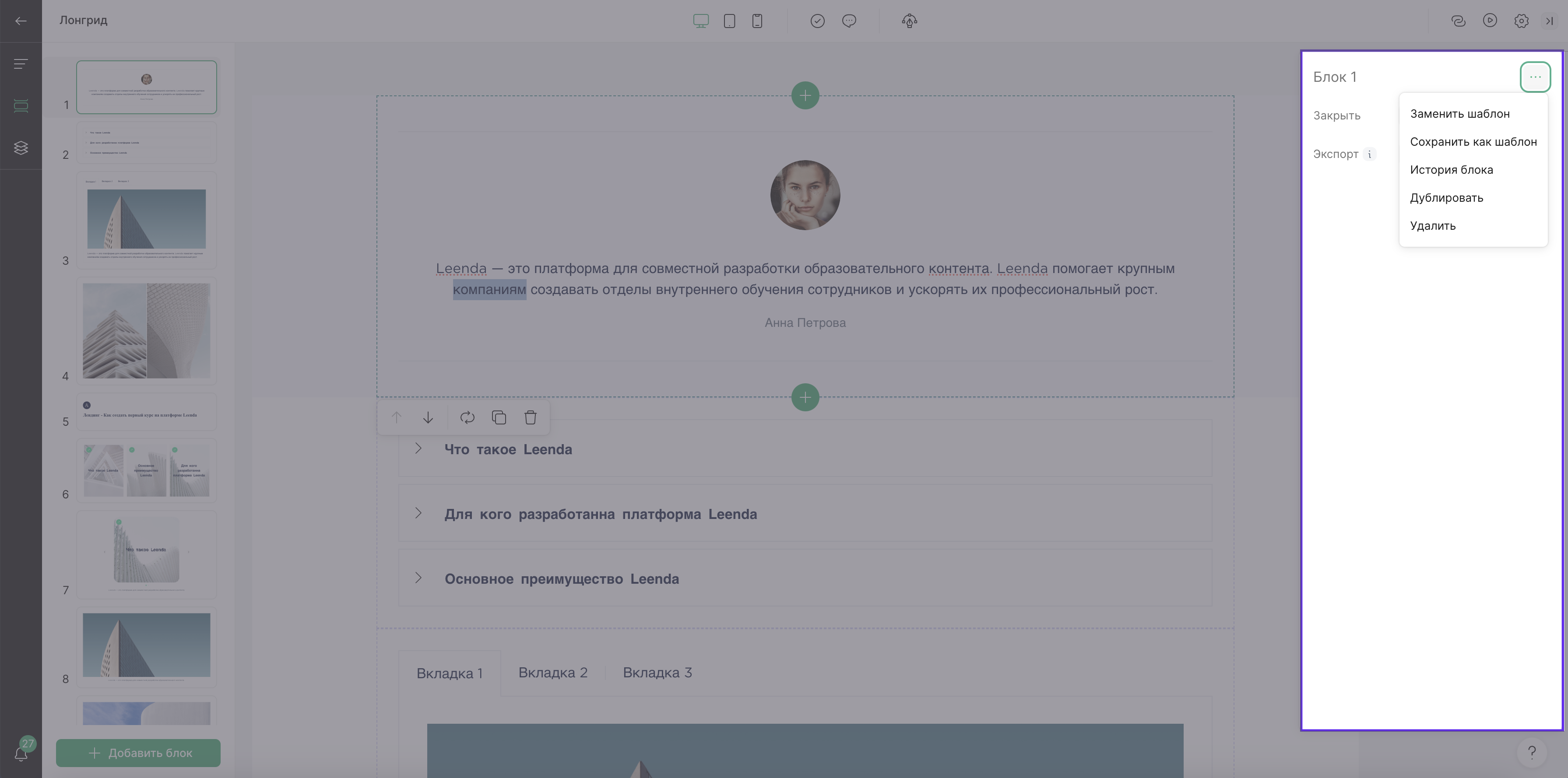The image size is (1568, 778).
Task: Toggle the three-dots block menu button
Action: 1535,77
